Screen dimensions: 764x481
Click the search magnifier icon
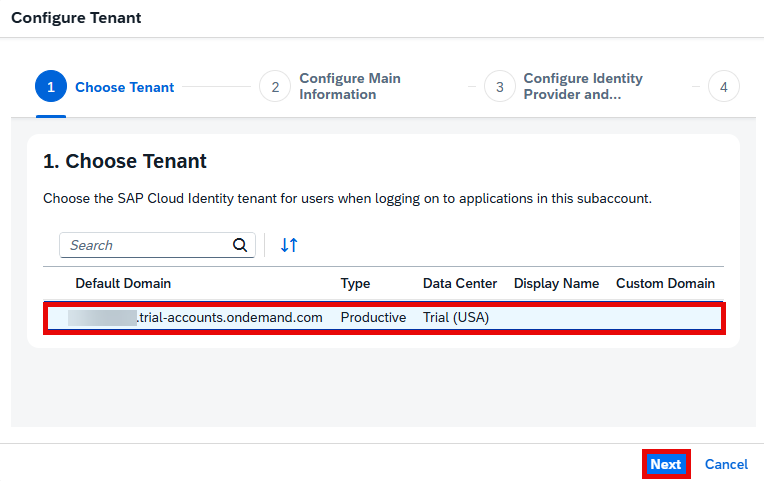pyautogui.click(x=240, y=245)
